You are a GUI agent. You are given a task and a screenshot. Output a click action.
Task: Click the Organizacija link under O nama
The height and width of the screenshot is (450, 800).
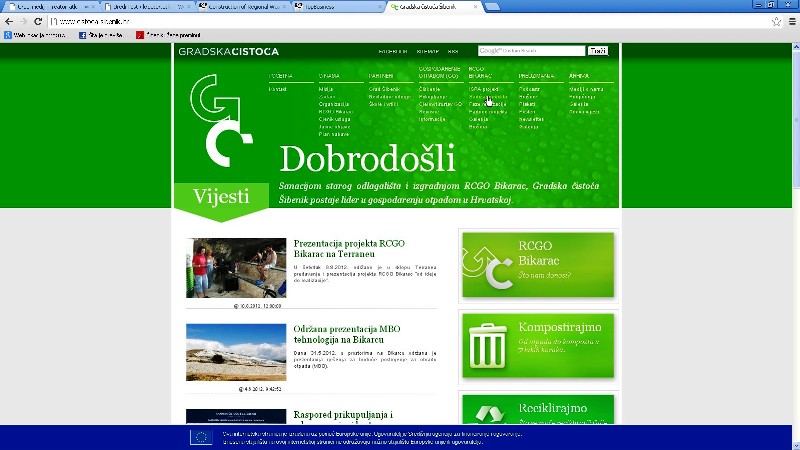pos(334,104)
